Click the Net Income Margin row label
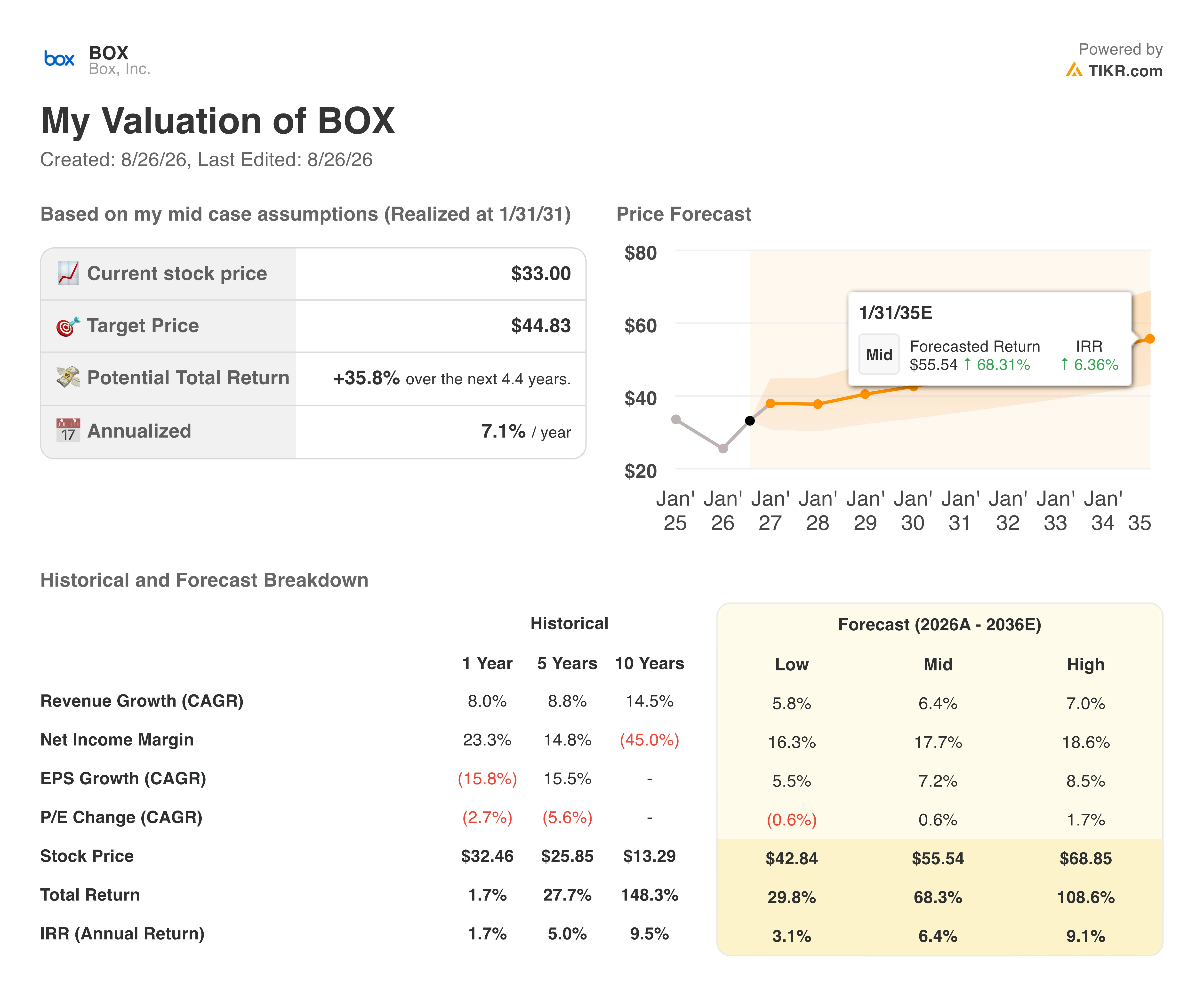Screen dimensions: 1204x981 click(117, 740)
